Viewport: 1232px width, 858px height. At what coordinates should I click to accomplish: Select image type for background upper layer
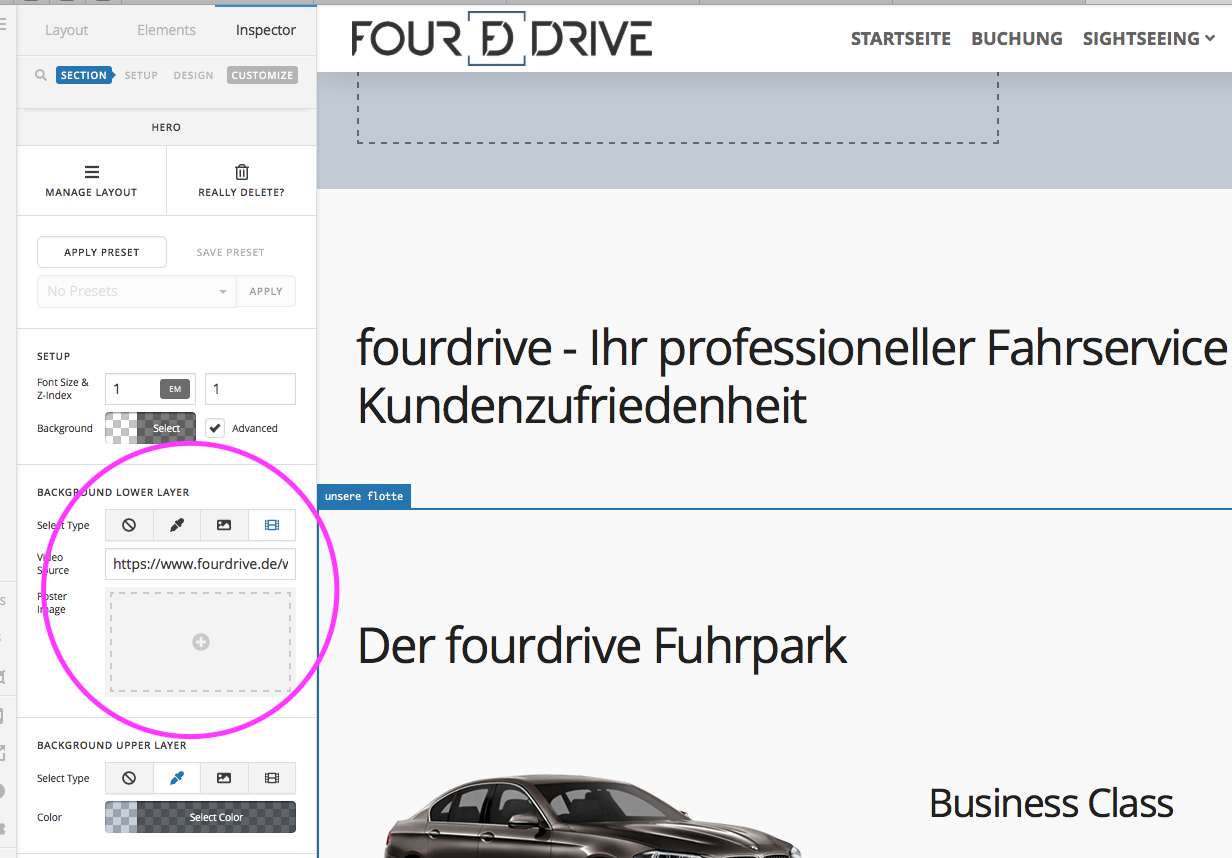pos(224,778)
